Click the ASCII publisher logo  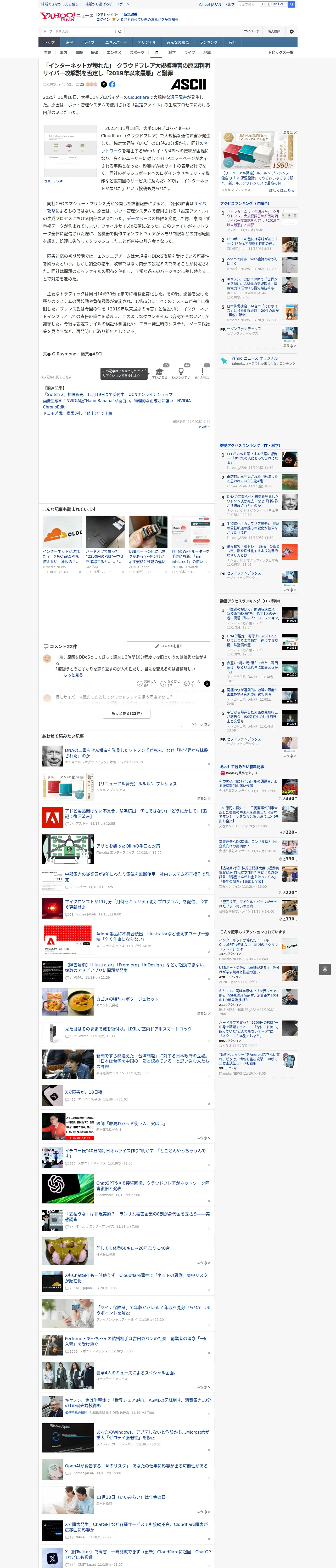click(x=188, y=85)
